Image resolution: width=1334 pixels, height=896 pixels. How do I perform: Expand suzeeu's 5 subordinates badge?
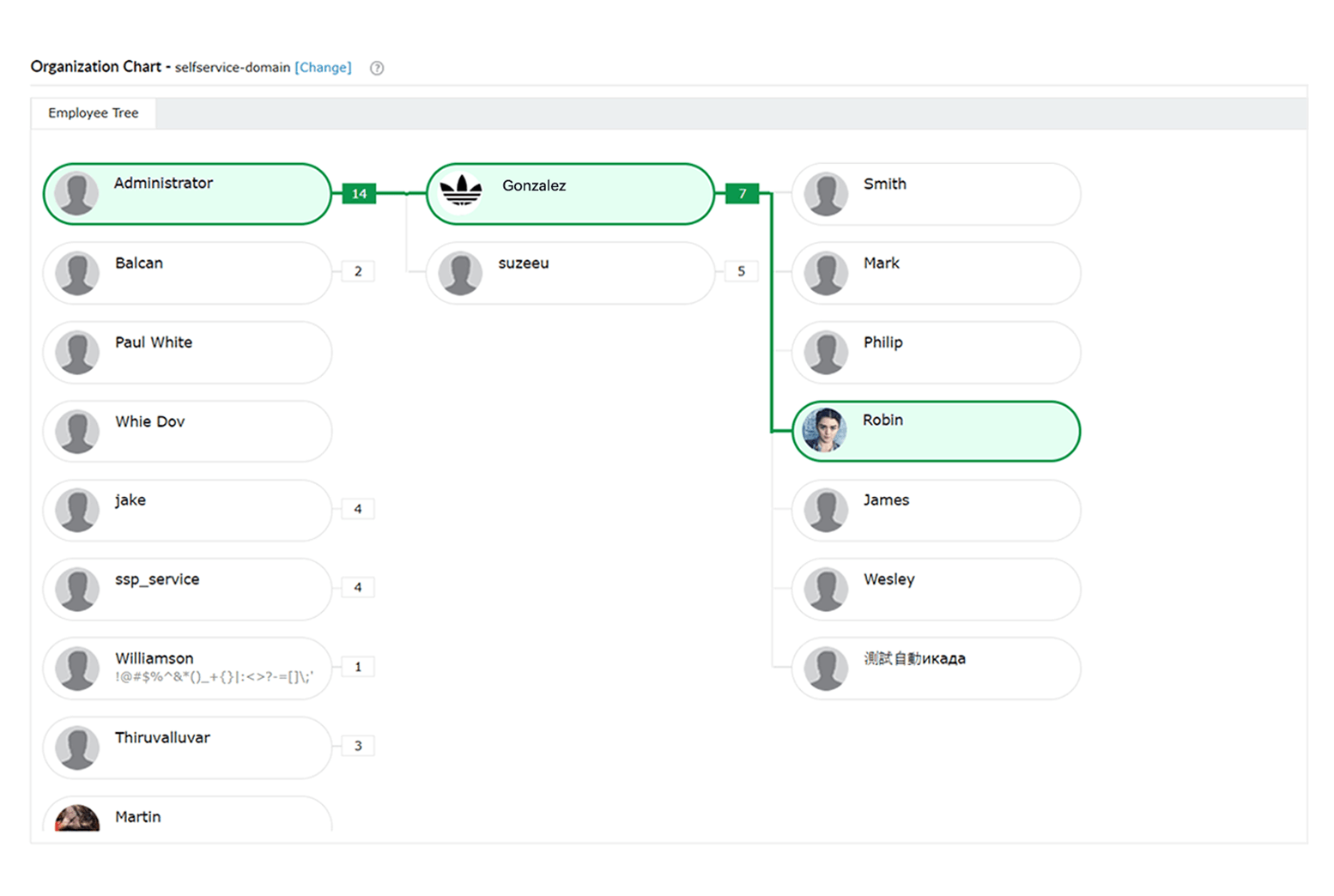pyautogui.click(x=742, y=271)
